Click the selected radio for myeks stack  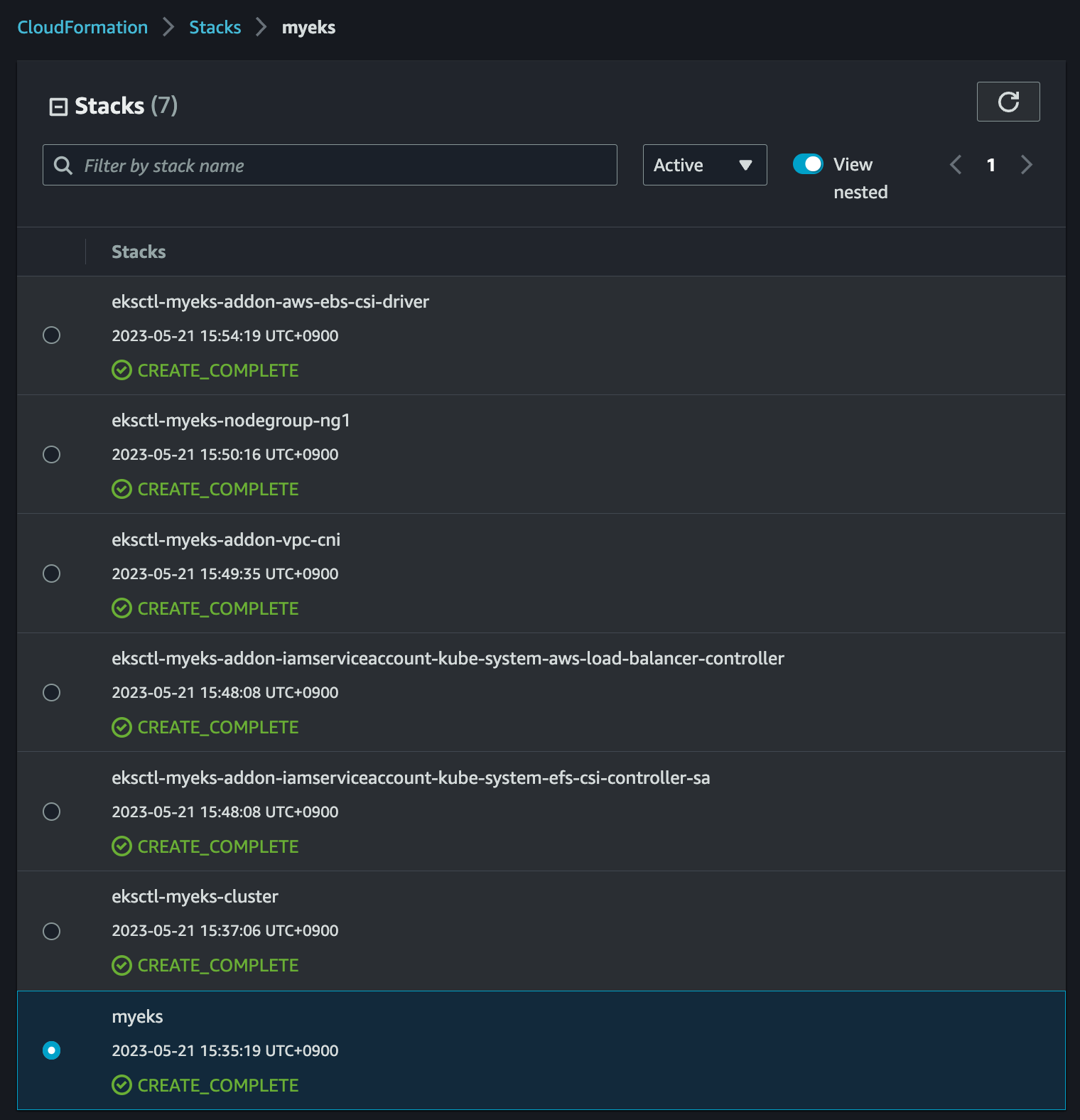tap(51, 1050)
